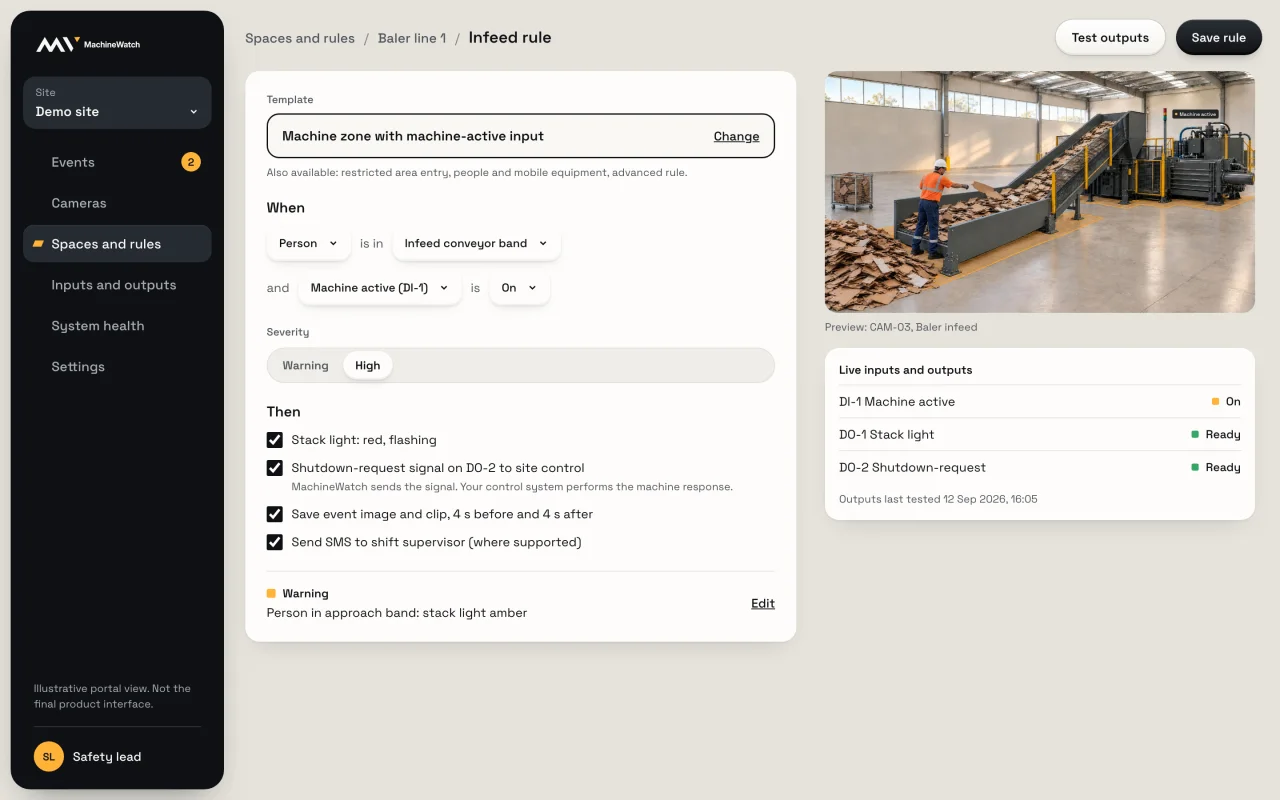Open the Machine active (DI-1) dropdown
The height and width of the screenshot is (800, 1280).
coord(380,288)
